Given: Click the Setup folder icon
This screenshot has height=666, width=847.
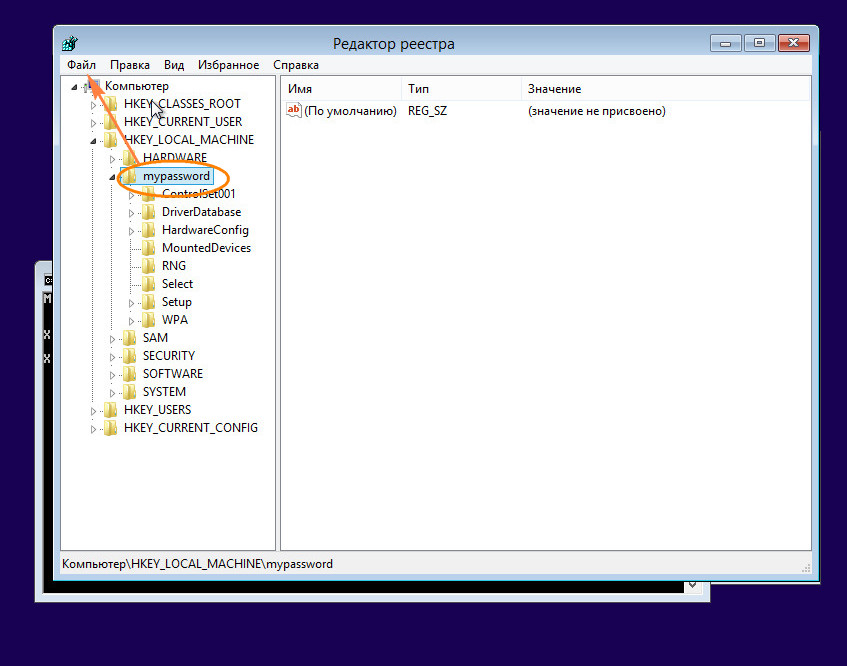Looking at the screenshot, I should click(149, 302).
